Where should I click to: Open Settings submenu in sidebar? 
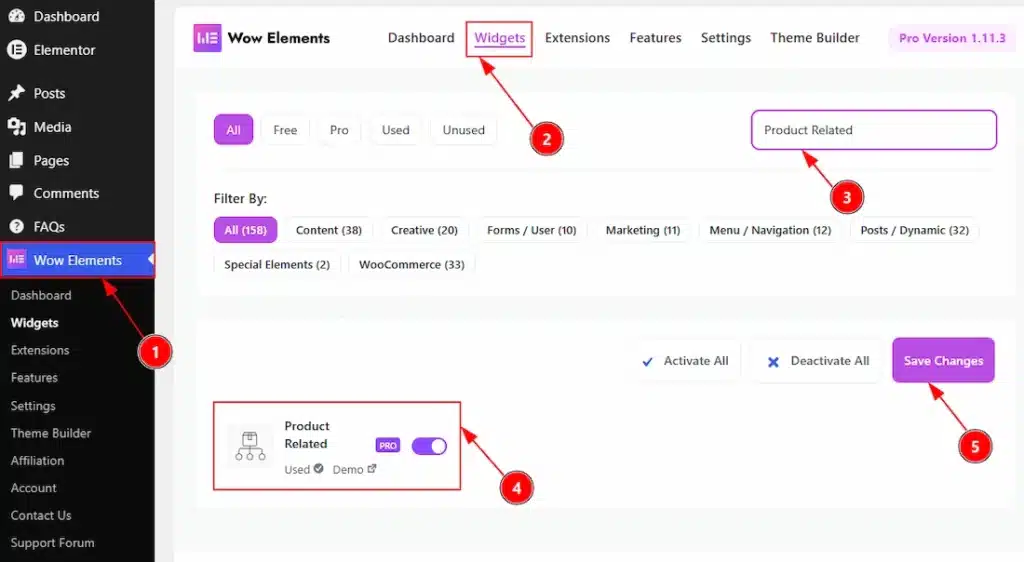pyautogui.click(x=33, y=405)
